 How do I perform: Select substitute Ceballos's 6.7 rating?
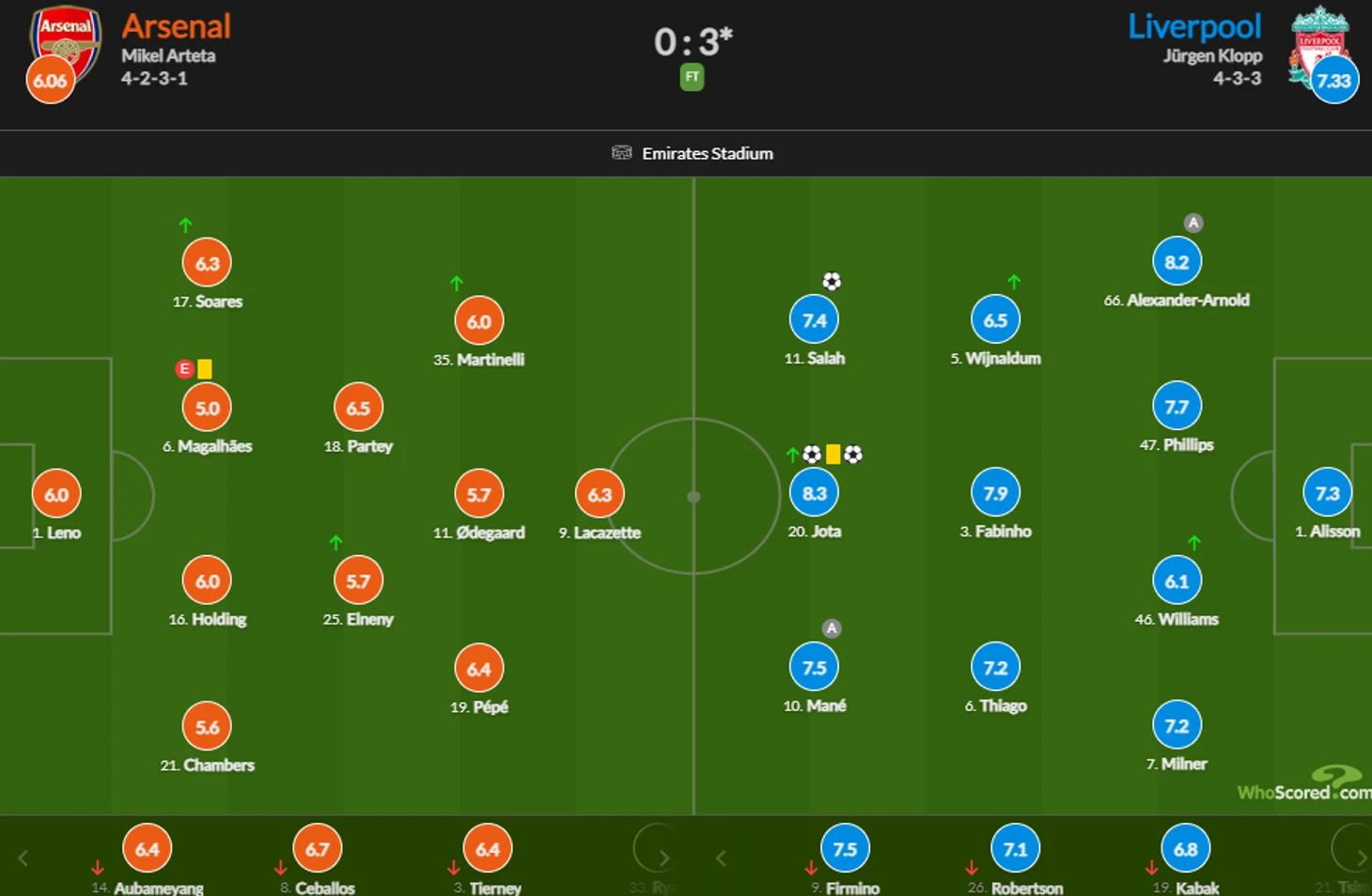pyautogui.click(x=317, y=849)
